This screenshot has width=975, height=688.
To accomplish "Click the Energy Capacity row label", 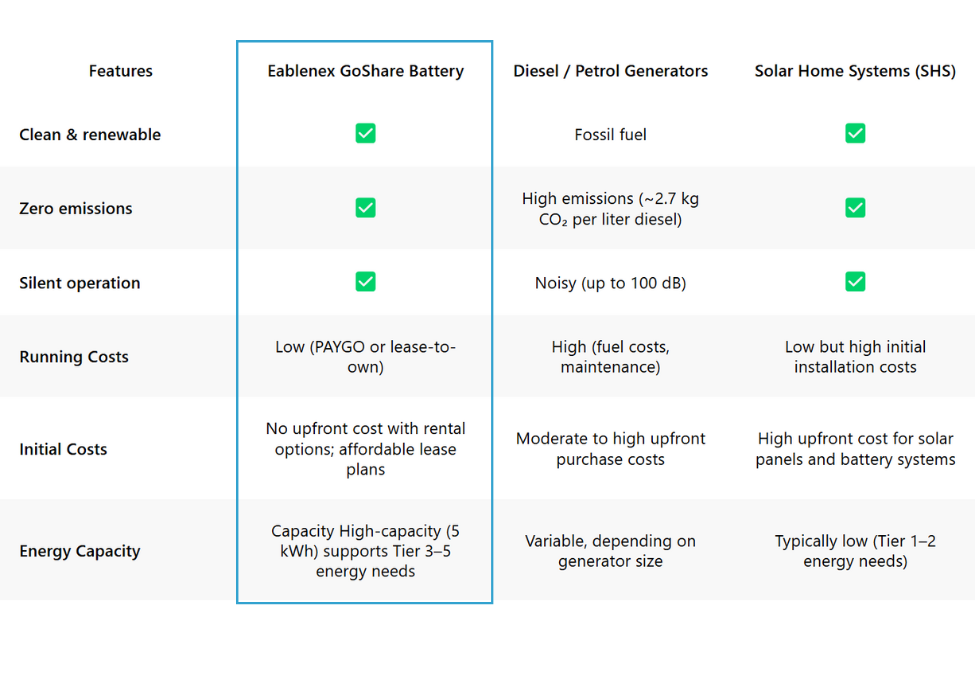I will pyautogui.click(x=80, y=551).
